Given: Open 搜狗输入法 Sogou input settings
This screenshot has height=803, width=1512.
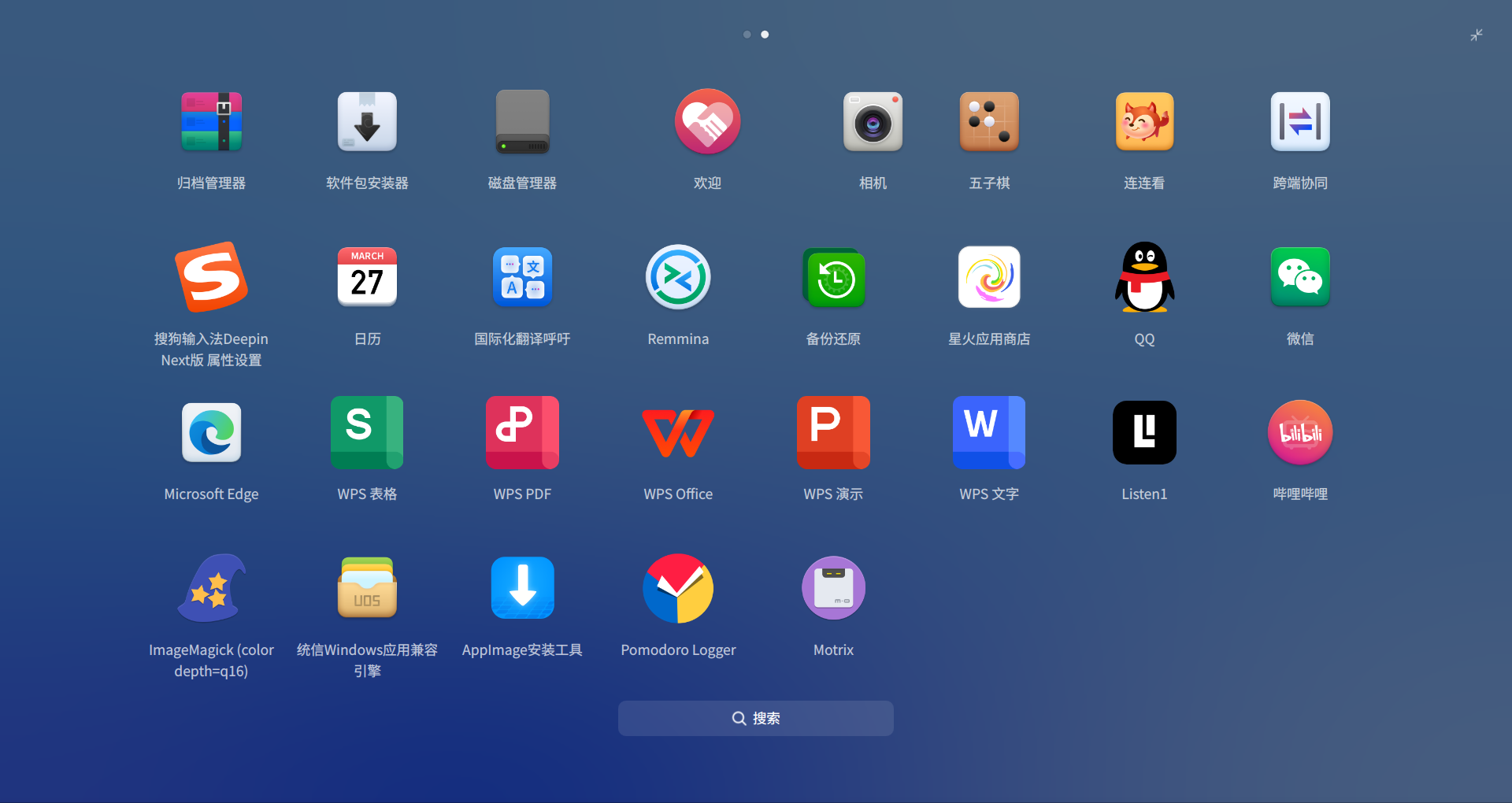Looking at the screenshot, I should point(211,277).
